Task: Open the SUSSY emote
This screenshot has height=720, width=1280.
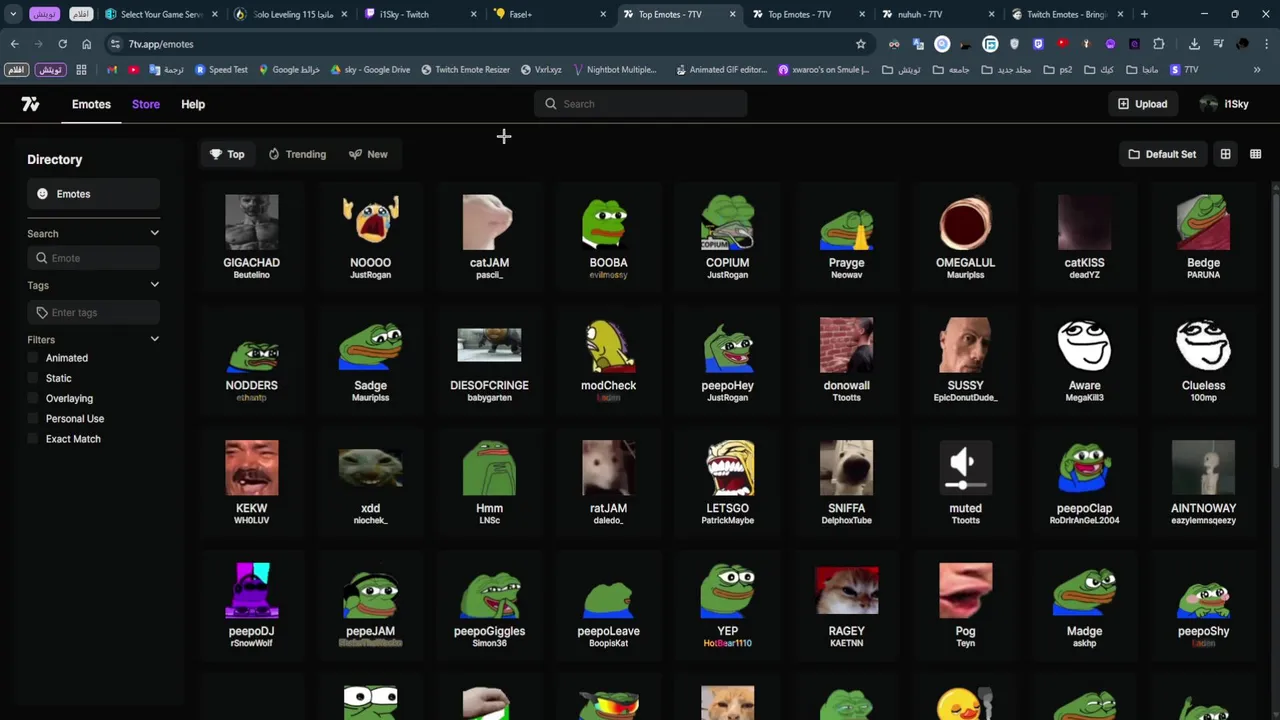Action: click(965, 360)
